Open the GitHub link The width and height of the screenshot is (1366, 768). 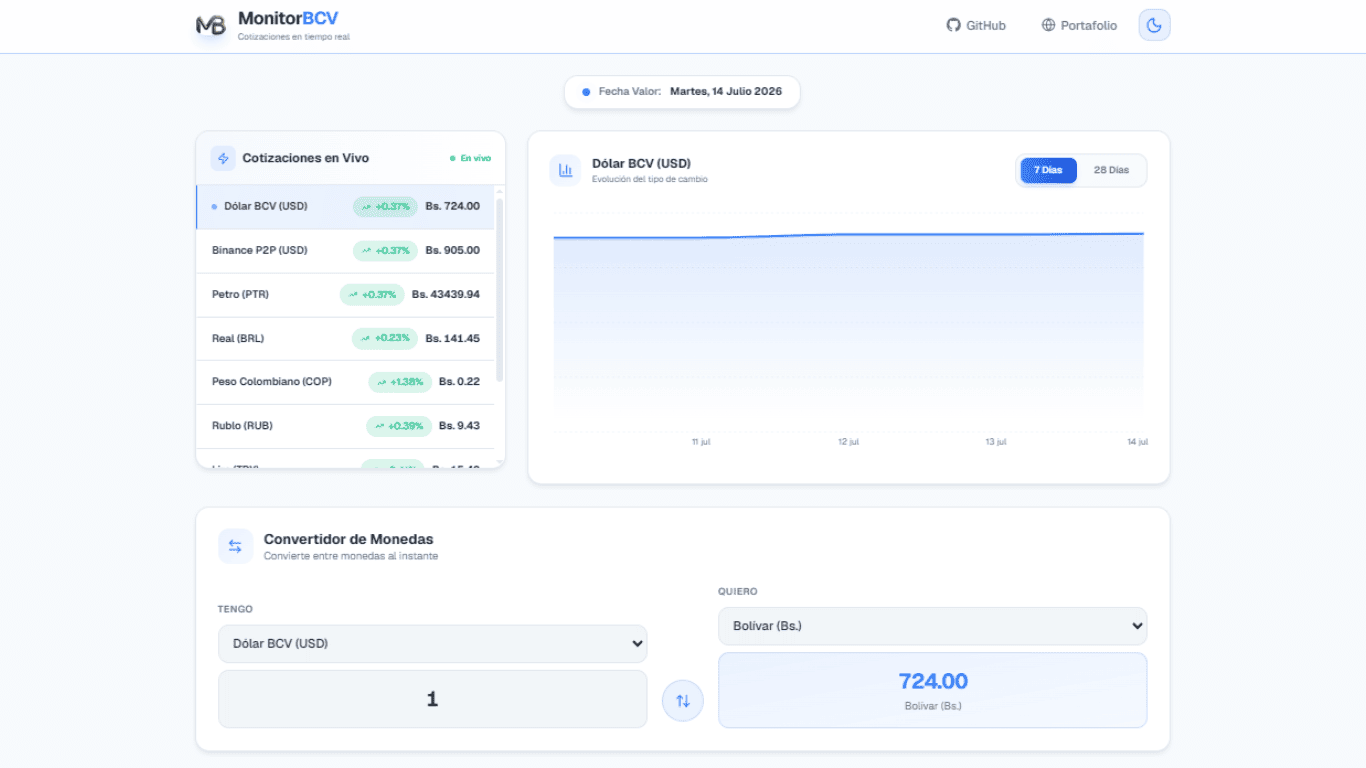pyautogui.click(x=976, y=25)
